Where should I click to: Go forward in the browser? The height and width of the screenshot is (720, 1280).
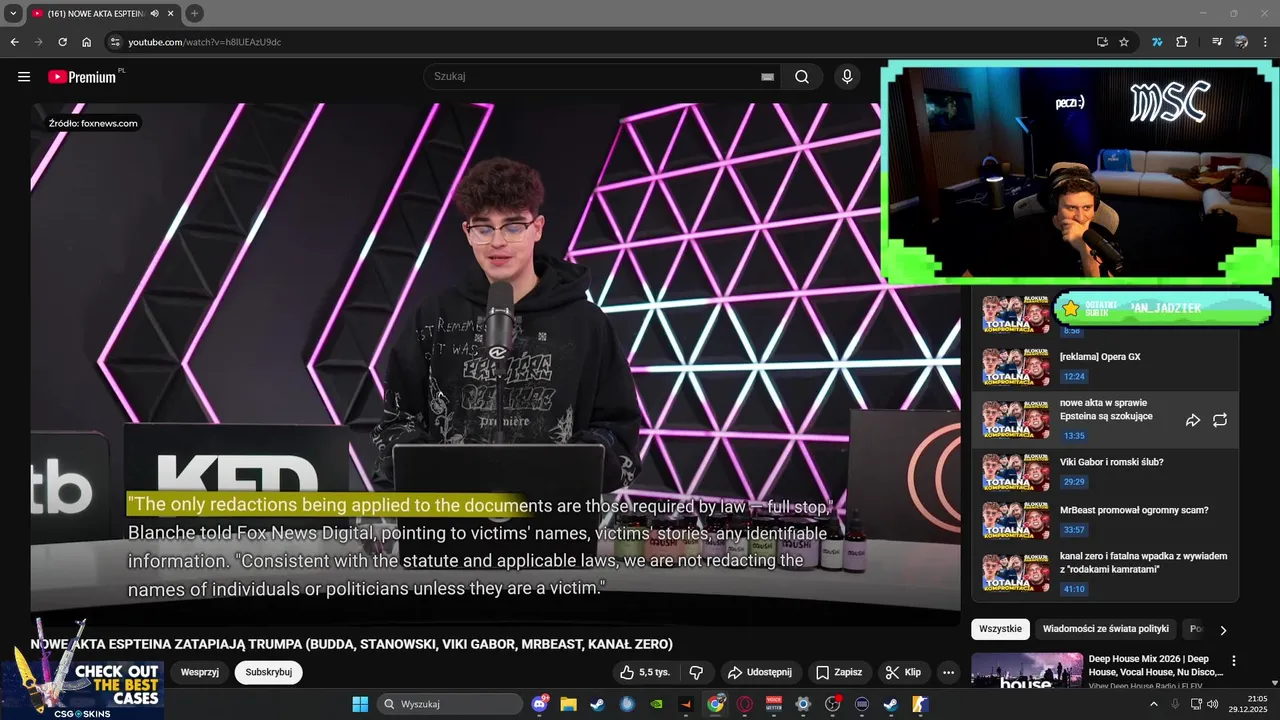click(38, 42)
